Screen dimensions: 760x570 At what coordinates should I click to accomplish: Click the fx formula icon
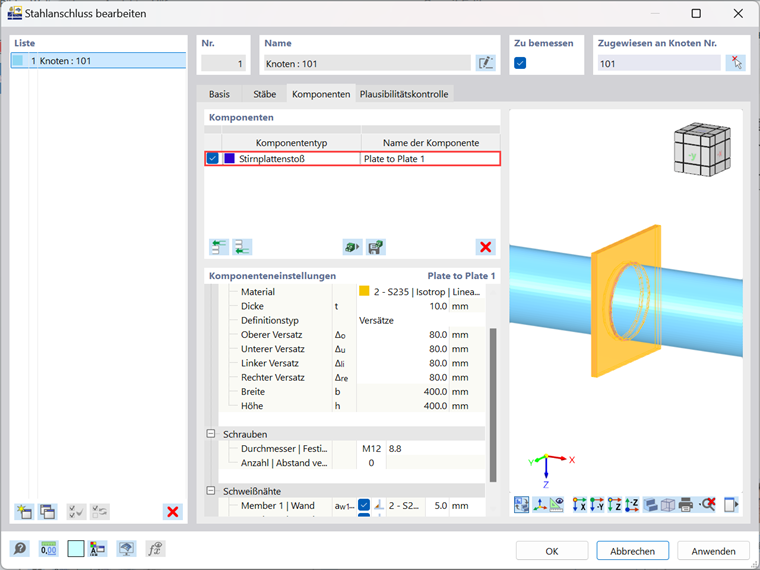pyautogui.click(x=155, y=549)
